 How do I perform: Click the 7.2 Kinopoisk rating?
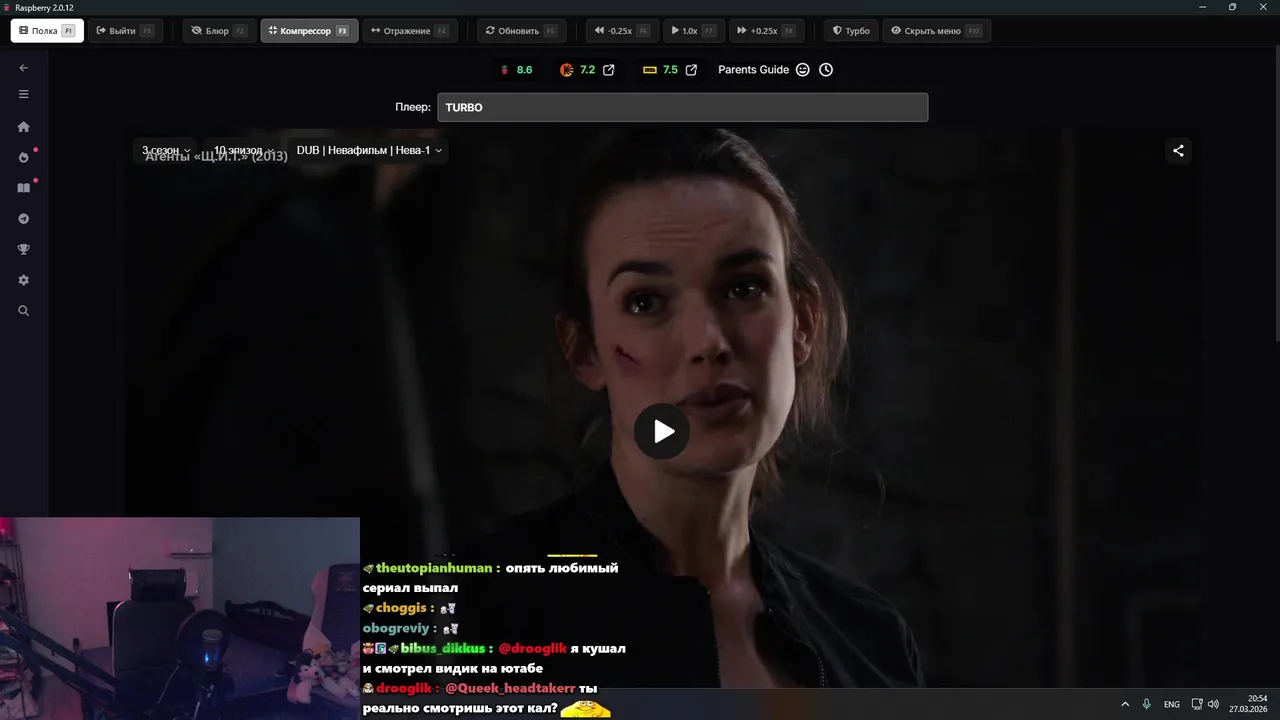pyautogui.click(x=578, y=70)
